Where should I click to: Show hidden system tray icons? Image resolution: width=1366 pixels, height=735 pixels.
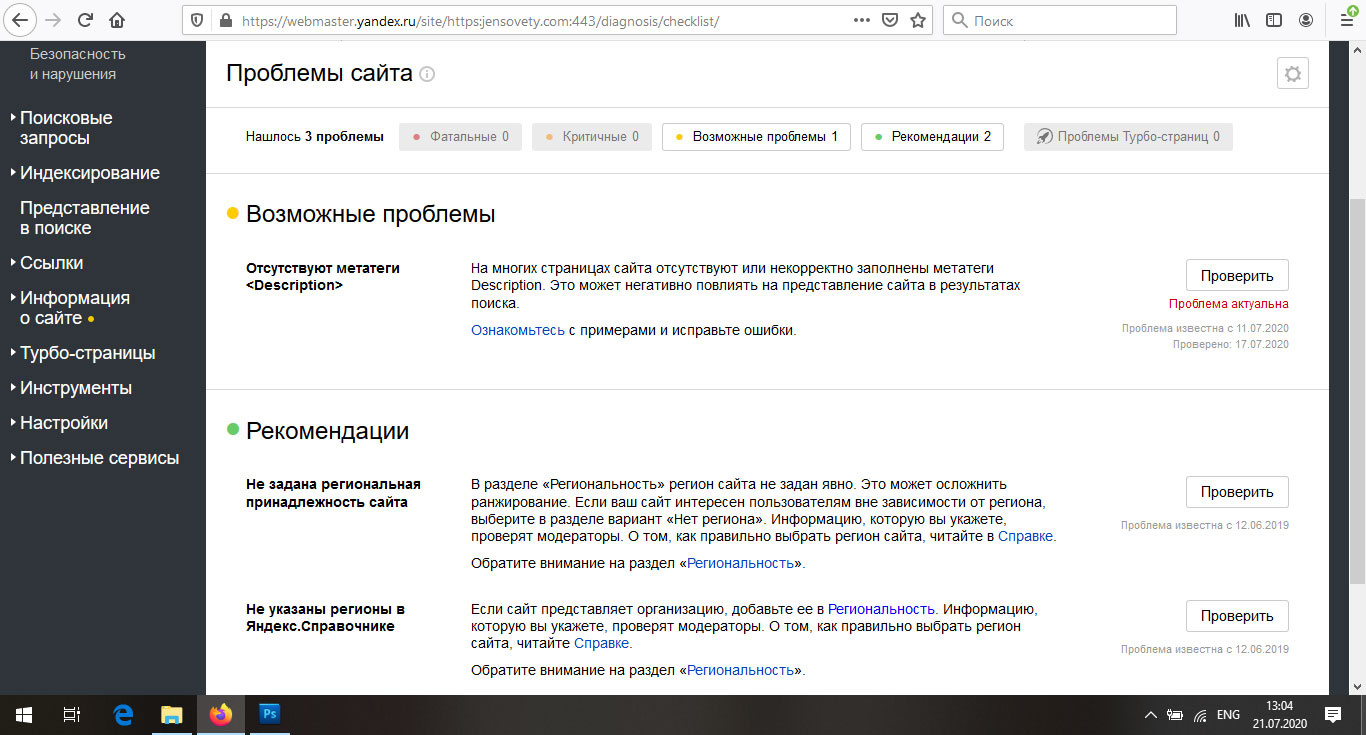[x=1151, y=715]
